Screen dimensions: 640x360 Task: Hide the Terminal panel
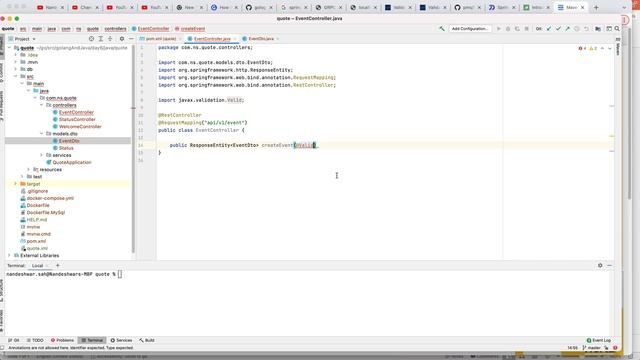(x=609, y=265)
